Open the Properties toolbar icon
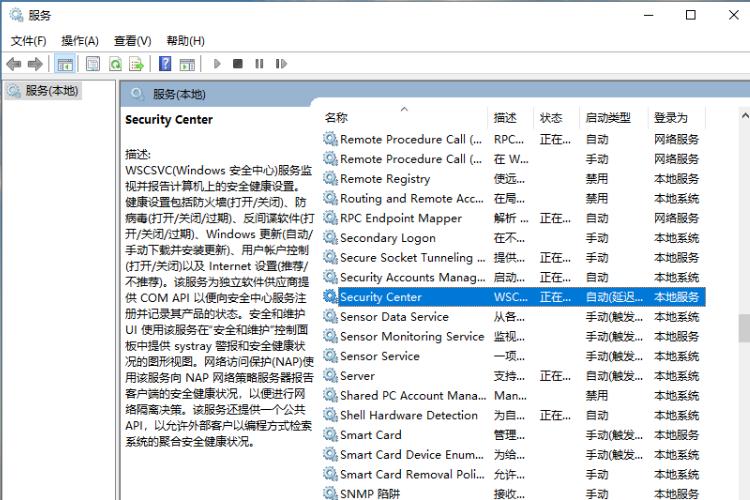This screenshot has width=750, height=500. 93,64
